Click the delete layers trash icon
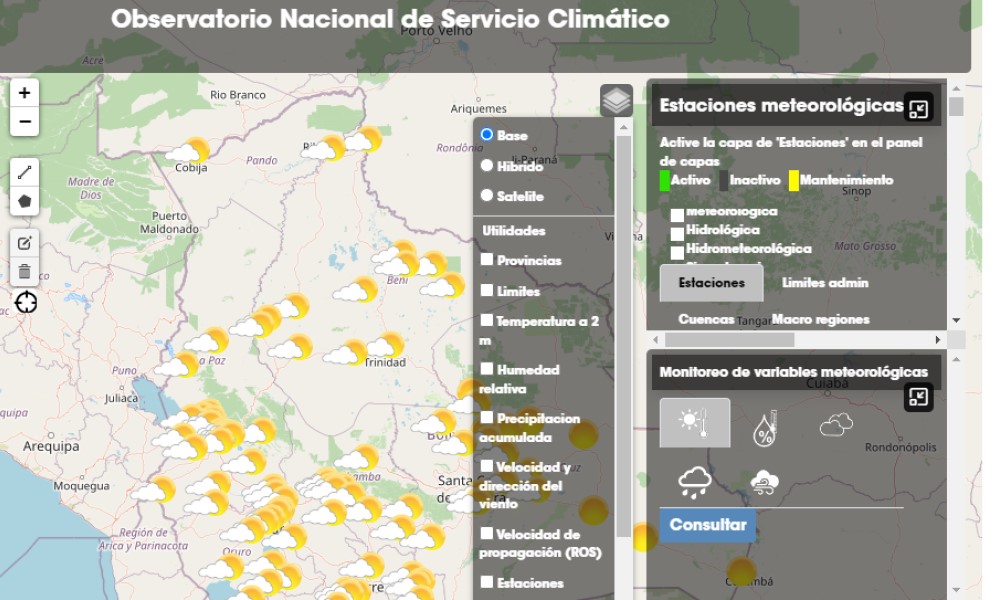Screen dimensions: 1000x600 click(24, 272)
